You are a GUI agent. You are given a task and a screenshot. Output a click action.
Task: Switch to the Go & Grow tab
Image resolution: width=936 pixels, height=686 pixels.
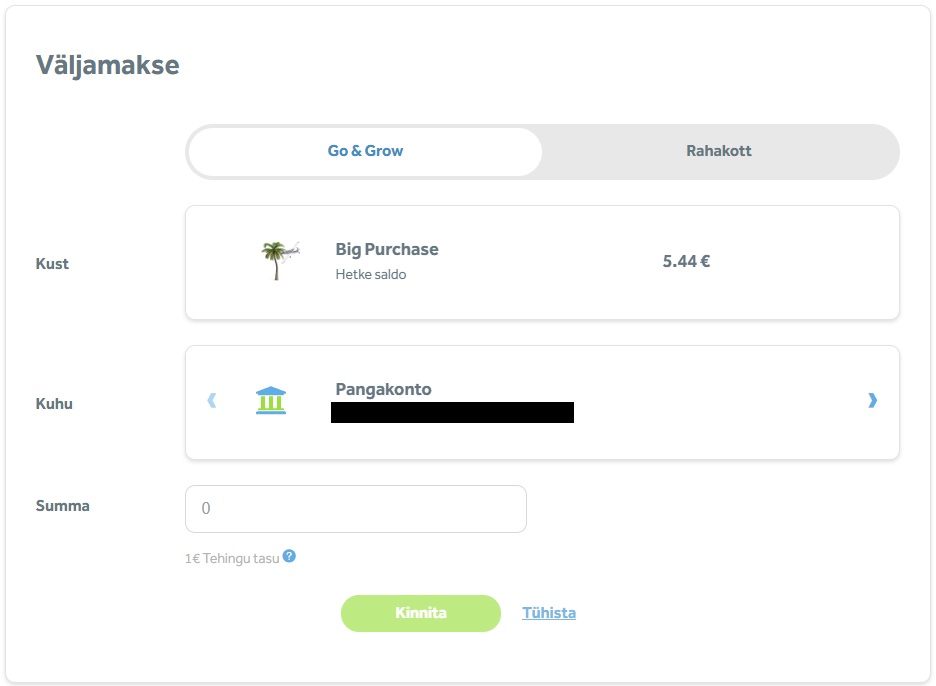(x=365, y=151)
